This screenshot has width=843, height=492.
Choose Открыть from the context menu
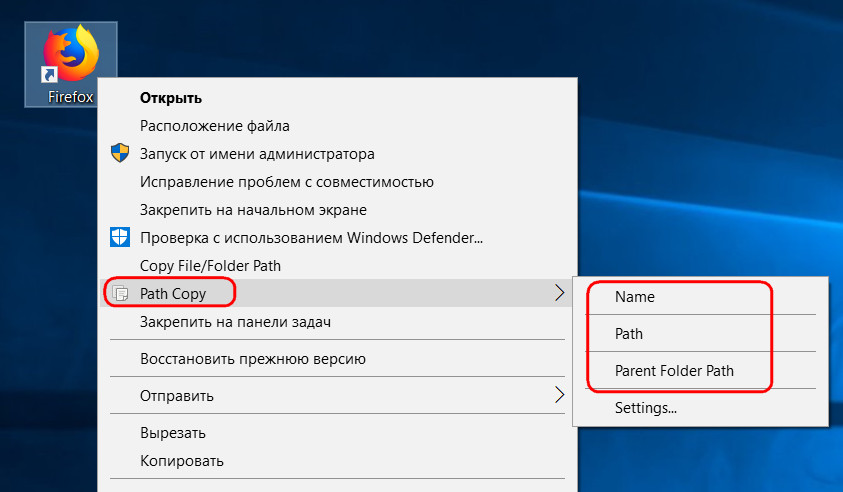[x=170, y=98]
